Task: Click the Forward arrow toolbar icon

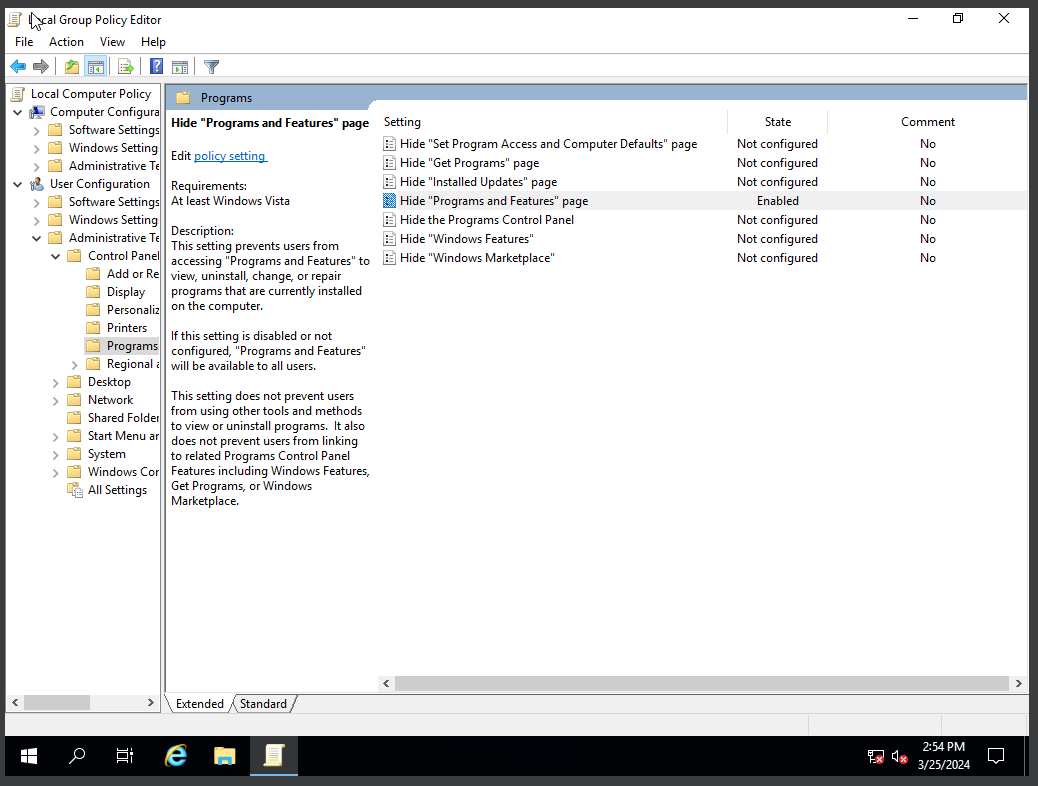Action: [x=41, y=66]
